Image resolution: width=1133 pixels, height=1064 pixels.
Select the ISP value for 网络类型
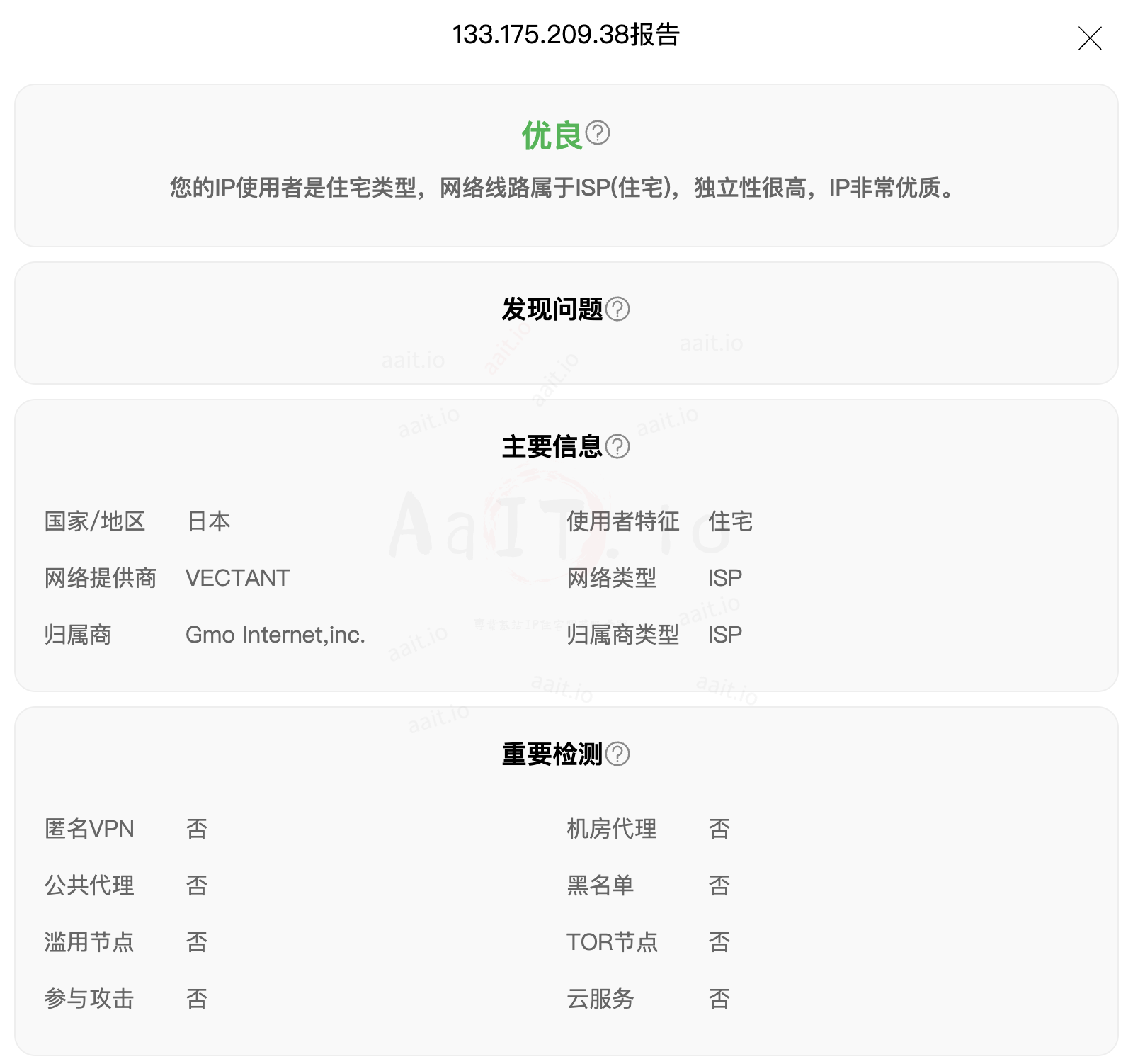point(725,578)
